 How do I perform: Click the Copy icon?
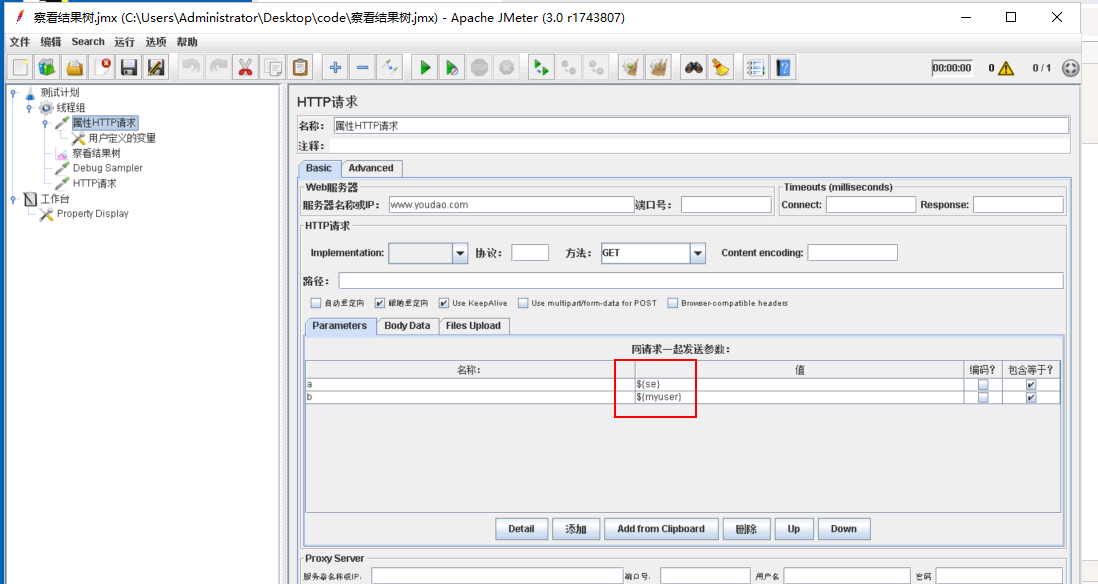tap(272, 67)
